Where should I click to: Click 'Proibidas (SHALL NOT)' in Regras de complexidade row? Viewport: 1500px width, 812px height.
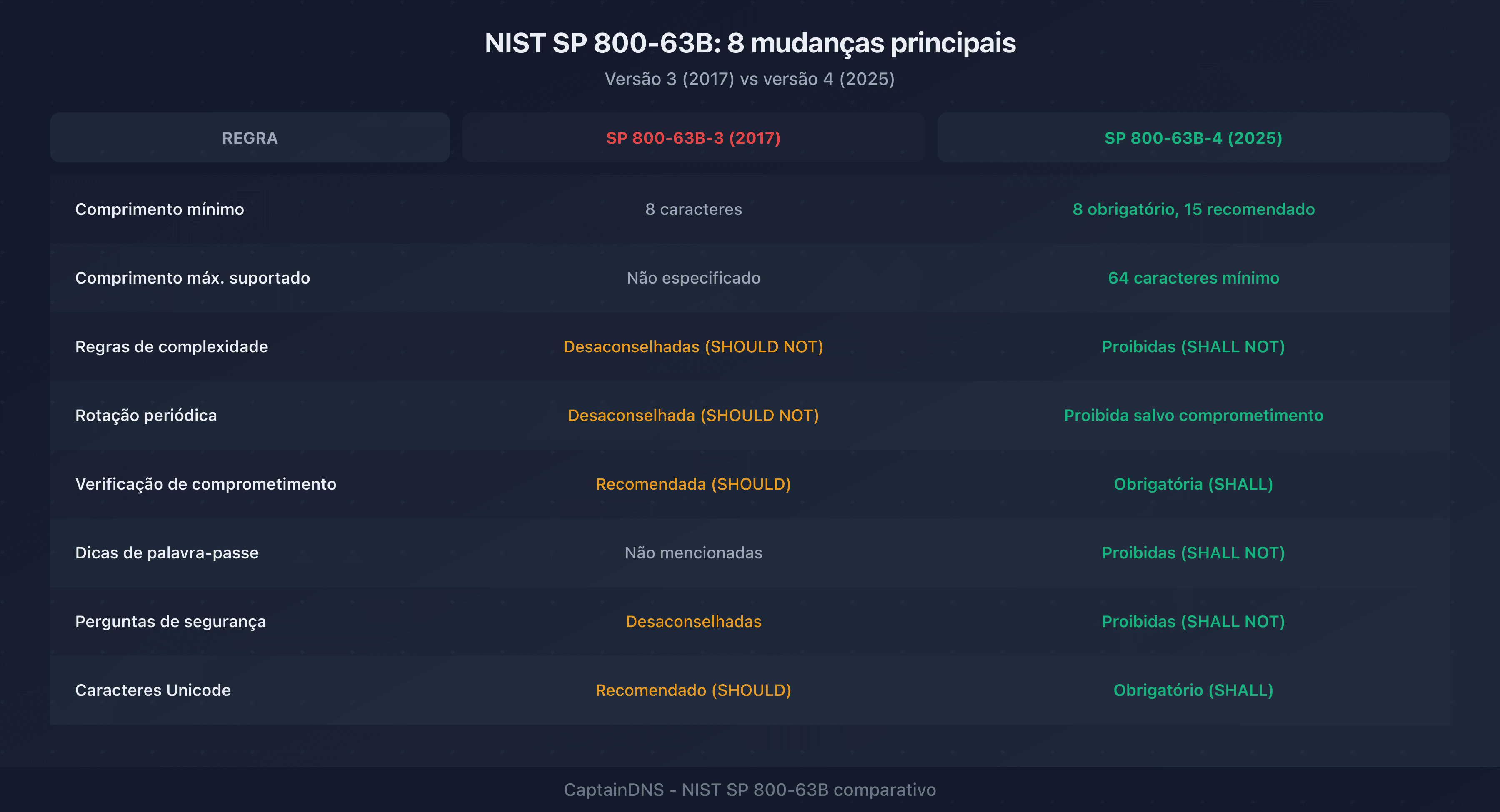1194,346
